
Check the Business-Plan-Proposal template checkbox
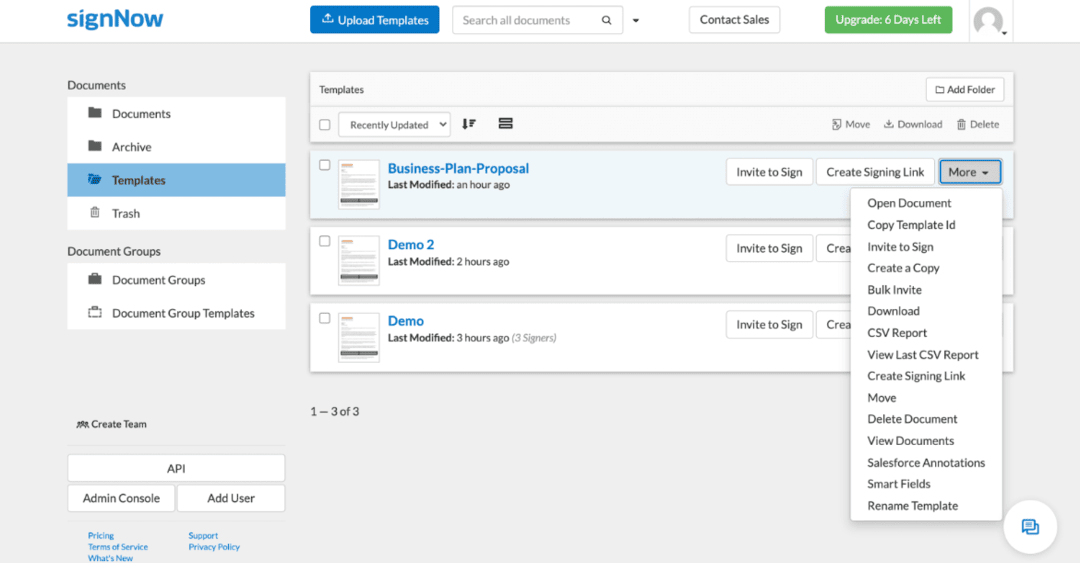point(324,165)
